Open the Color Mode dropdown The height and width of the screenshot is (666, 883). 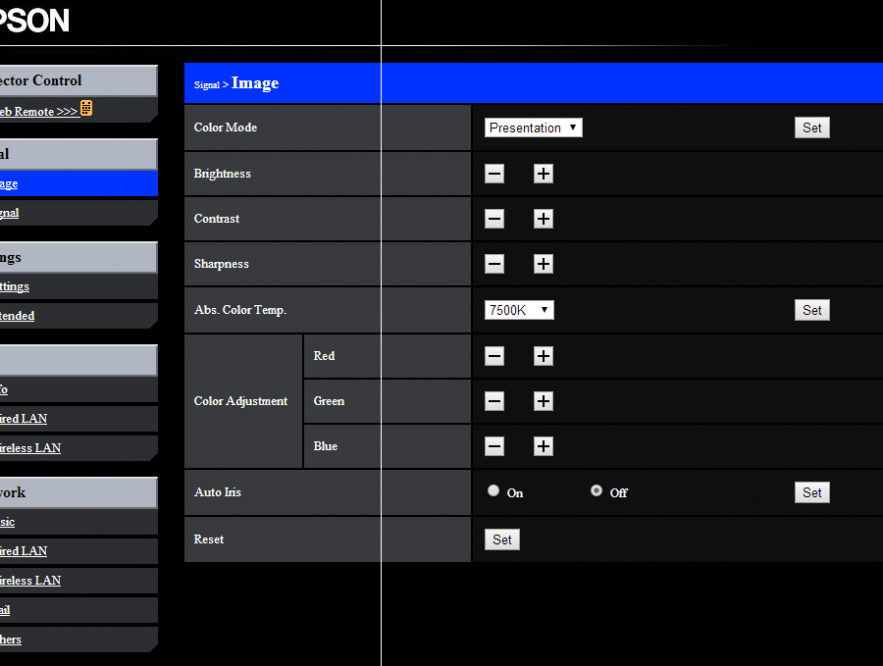(x=533, y=127)
